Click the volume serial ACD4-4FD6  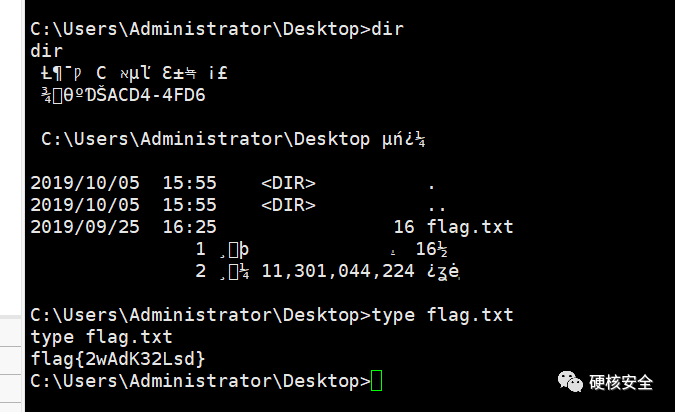[x=156, y=95]
